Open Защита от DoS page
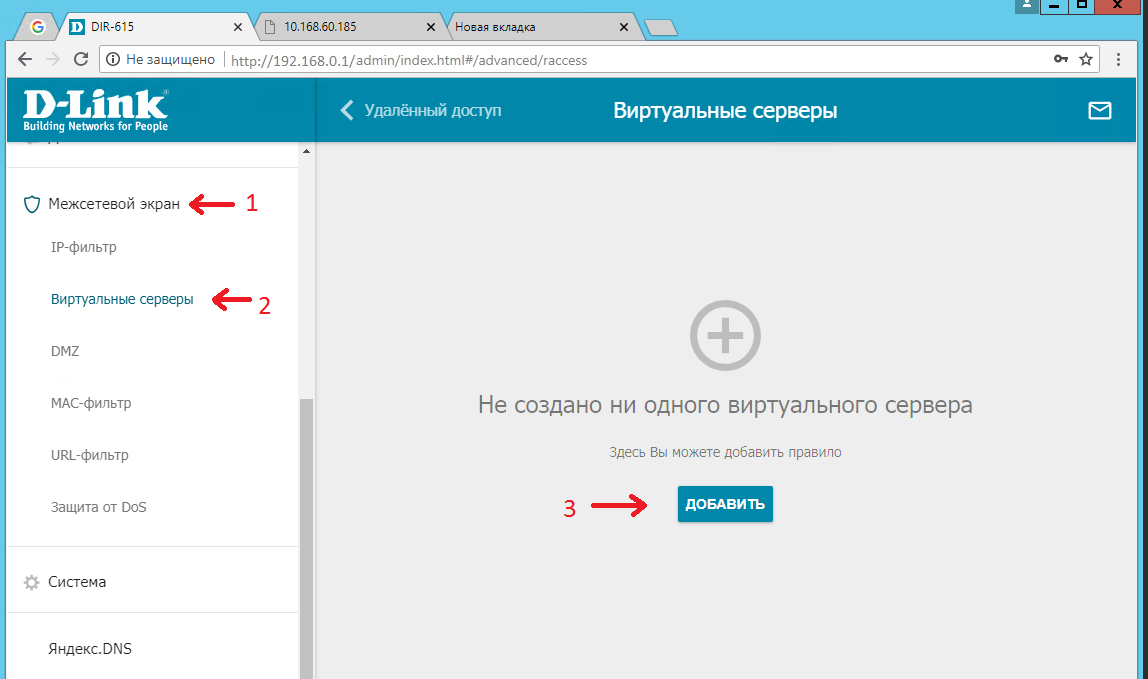The width and height of the screenshot is (1148, 679). coord(99,507)
